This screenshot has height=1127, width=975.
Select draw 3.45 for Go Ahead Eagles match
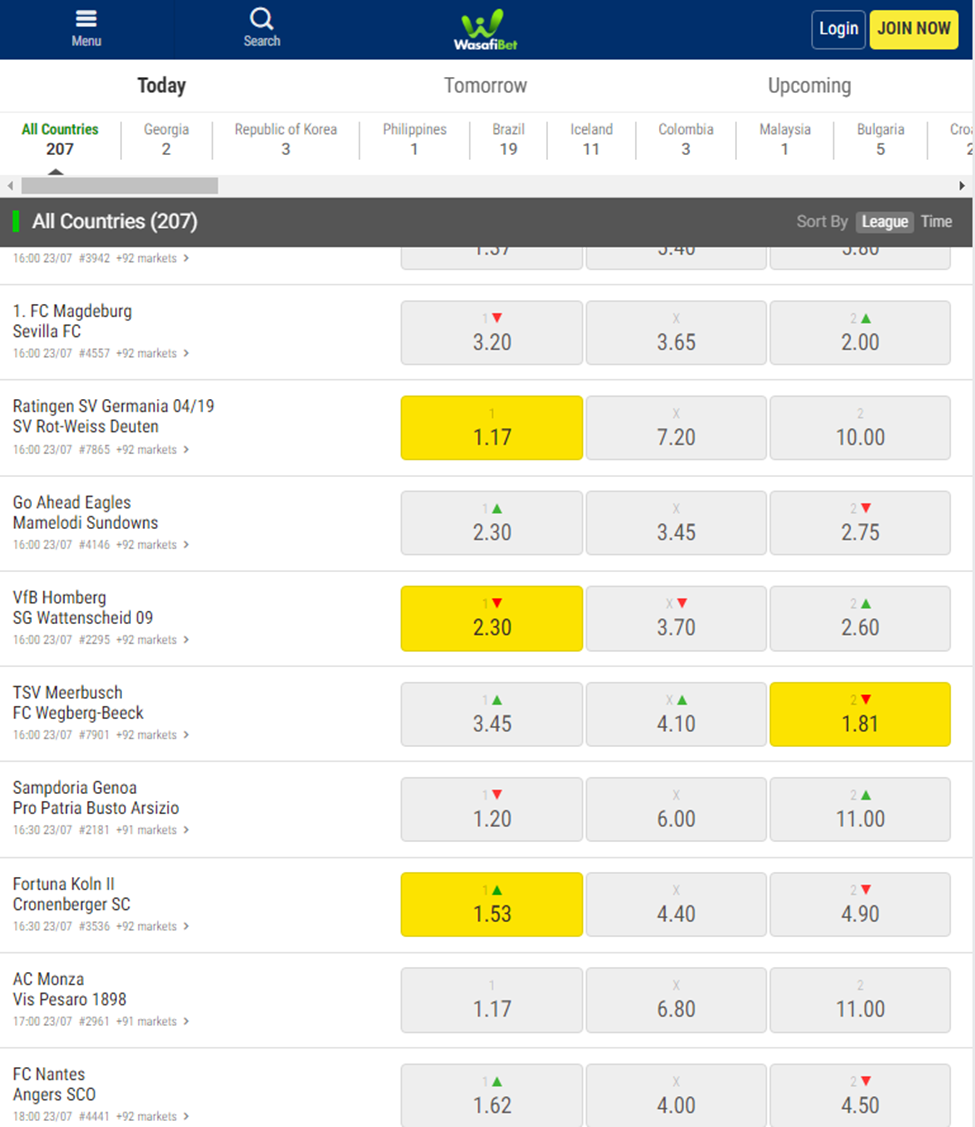point(676,523)
